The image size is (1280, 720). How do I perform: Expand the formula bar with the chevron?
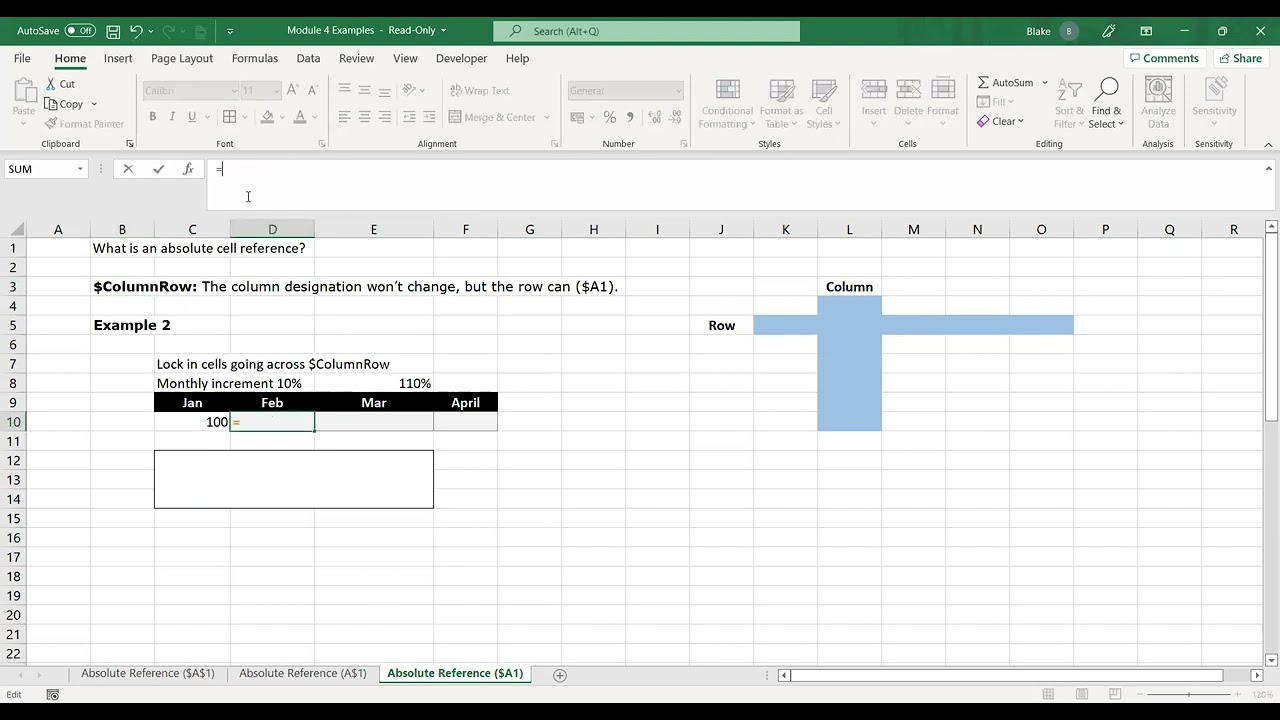click(x=1269, y=169)
